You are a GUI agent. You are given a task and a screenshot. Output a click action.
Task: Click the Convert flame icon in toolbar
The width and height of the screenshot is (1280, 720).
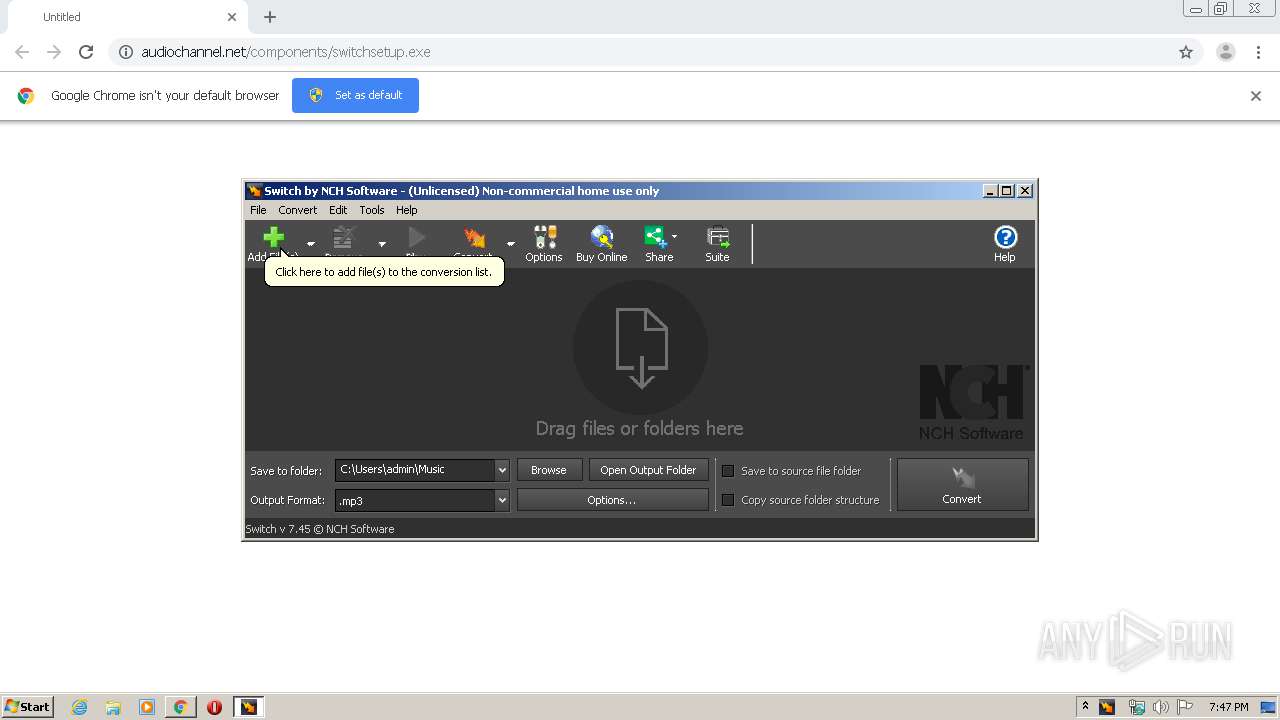point(474,238)
